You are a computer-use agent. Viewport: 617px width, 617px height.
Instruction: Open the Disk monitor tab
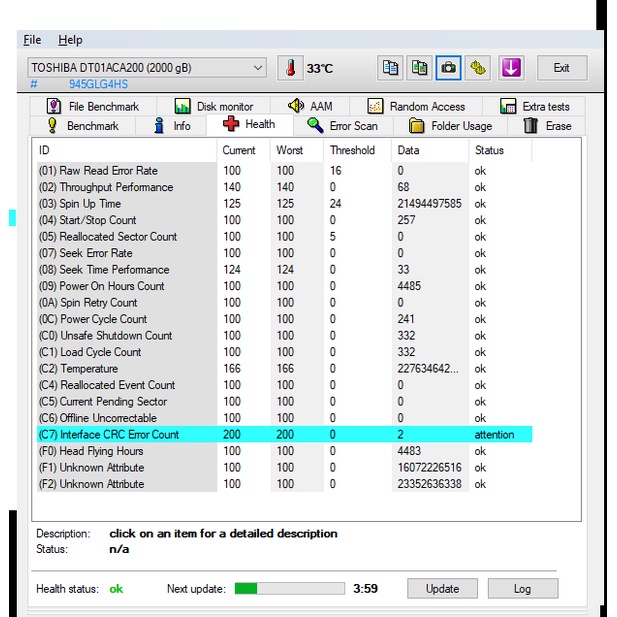[x=213, y=107]
